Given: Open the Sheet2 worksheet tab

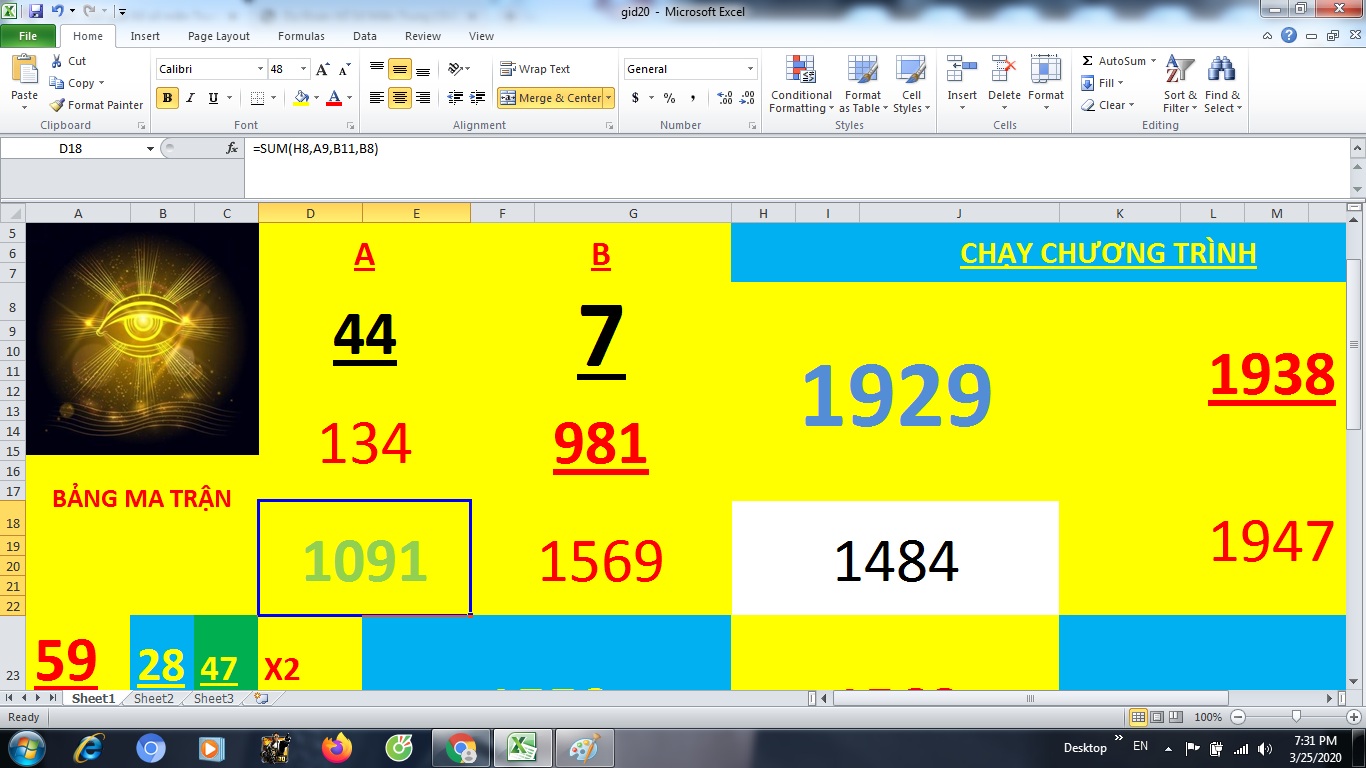Looking at the screenshot, I should [x=154, y=699].
